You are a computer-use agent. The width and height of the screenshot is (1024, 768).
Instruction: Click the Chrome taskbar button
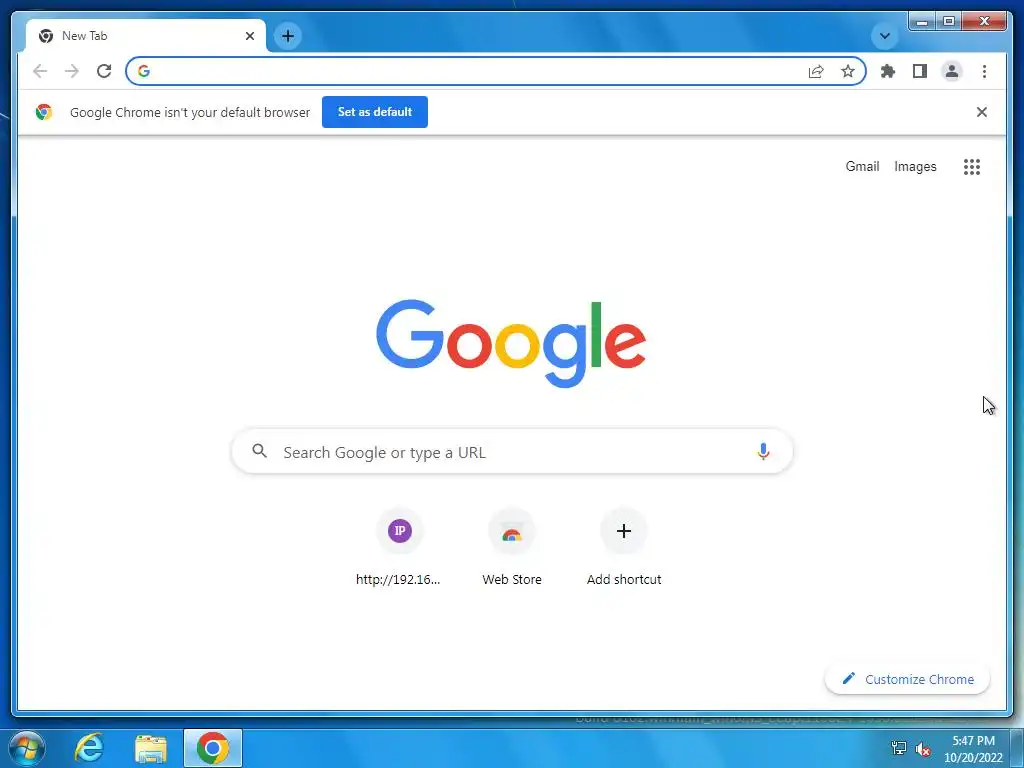click(x=213, y=748)
